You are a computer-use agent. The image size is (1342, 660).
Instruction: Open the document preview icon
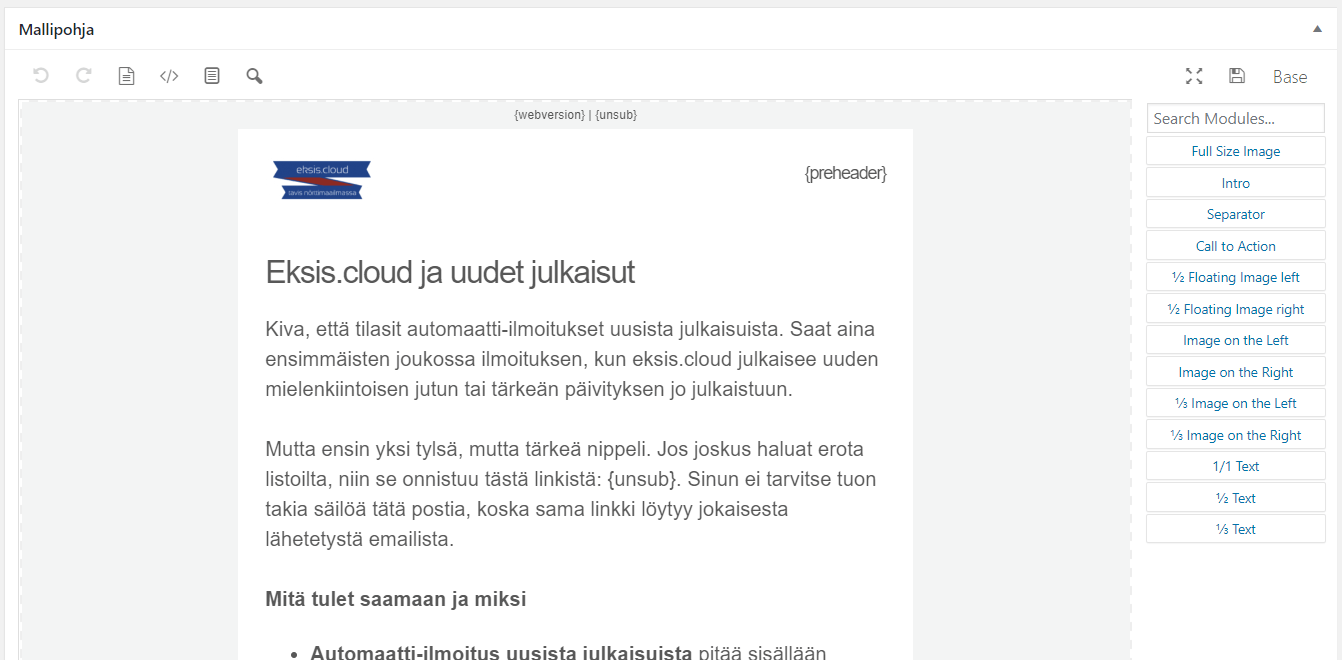(126, 75)
